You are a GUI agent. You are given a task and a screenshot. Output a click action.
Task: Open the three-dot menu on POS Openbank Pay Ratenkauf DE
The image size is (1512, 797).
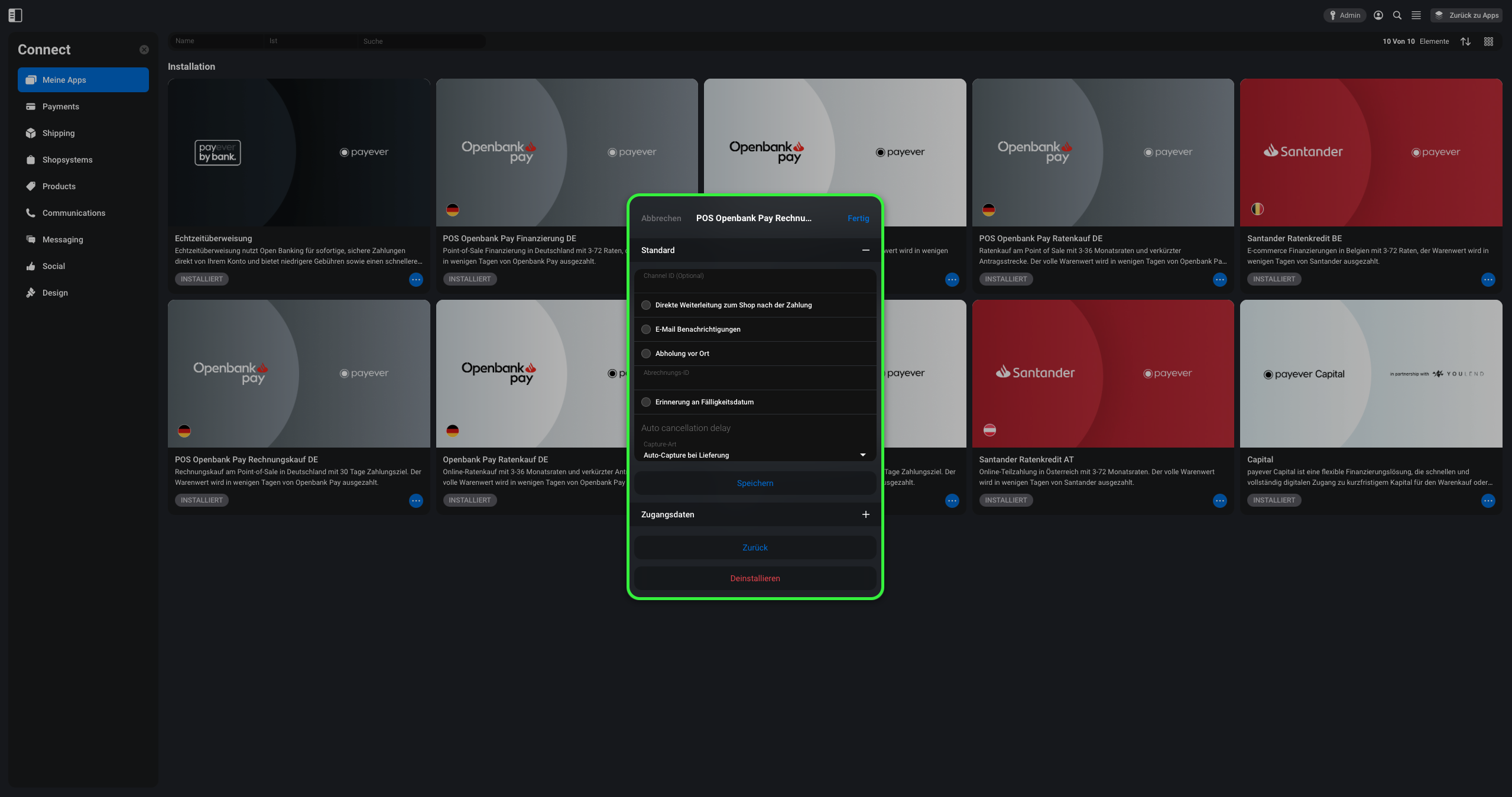pyautogui.click(x=1220, y=280)
